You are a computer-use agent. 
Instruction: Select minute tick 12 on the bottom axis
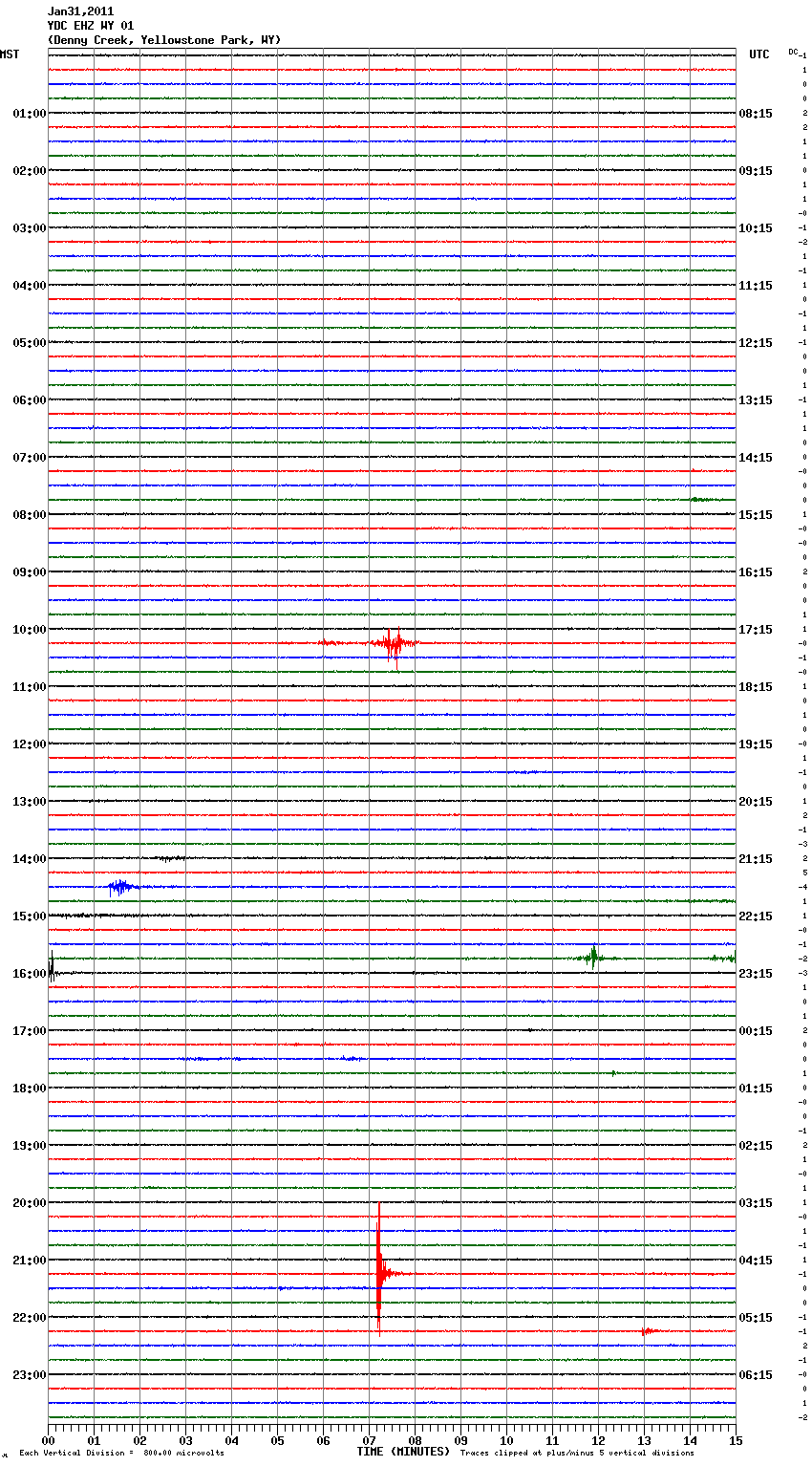coord(598,1440)
